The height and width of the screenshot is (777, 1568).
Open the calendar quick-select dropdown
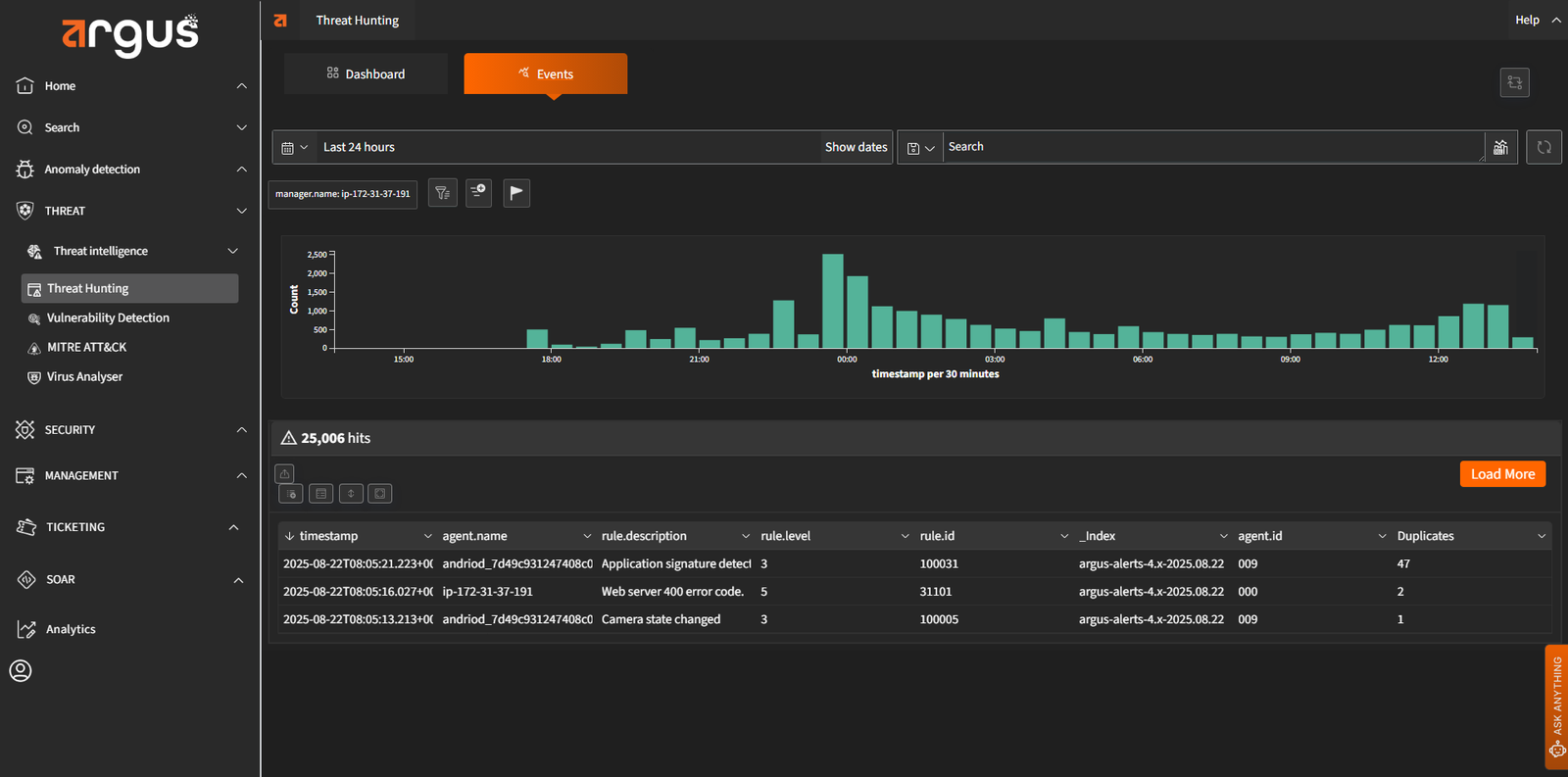coord(294,147)
